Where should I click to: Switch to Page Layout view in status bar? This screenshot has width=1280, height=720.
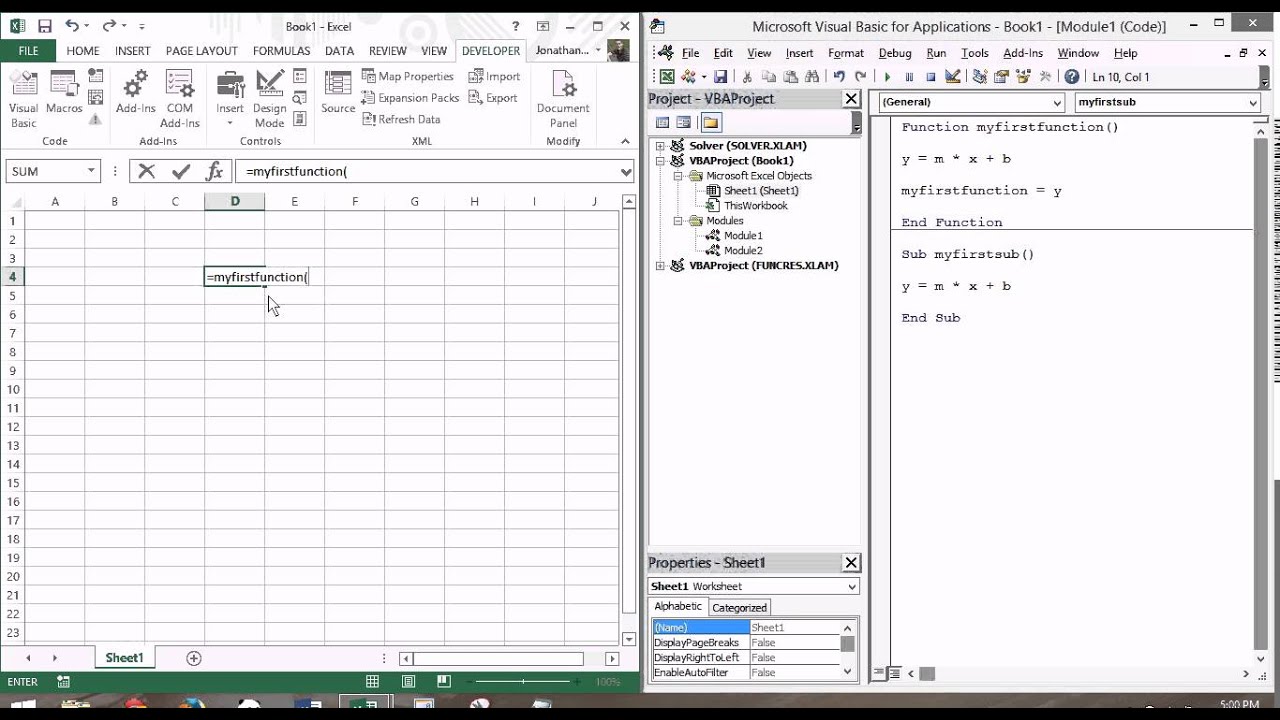[410, 682]
